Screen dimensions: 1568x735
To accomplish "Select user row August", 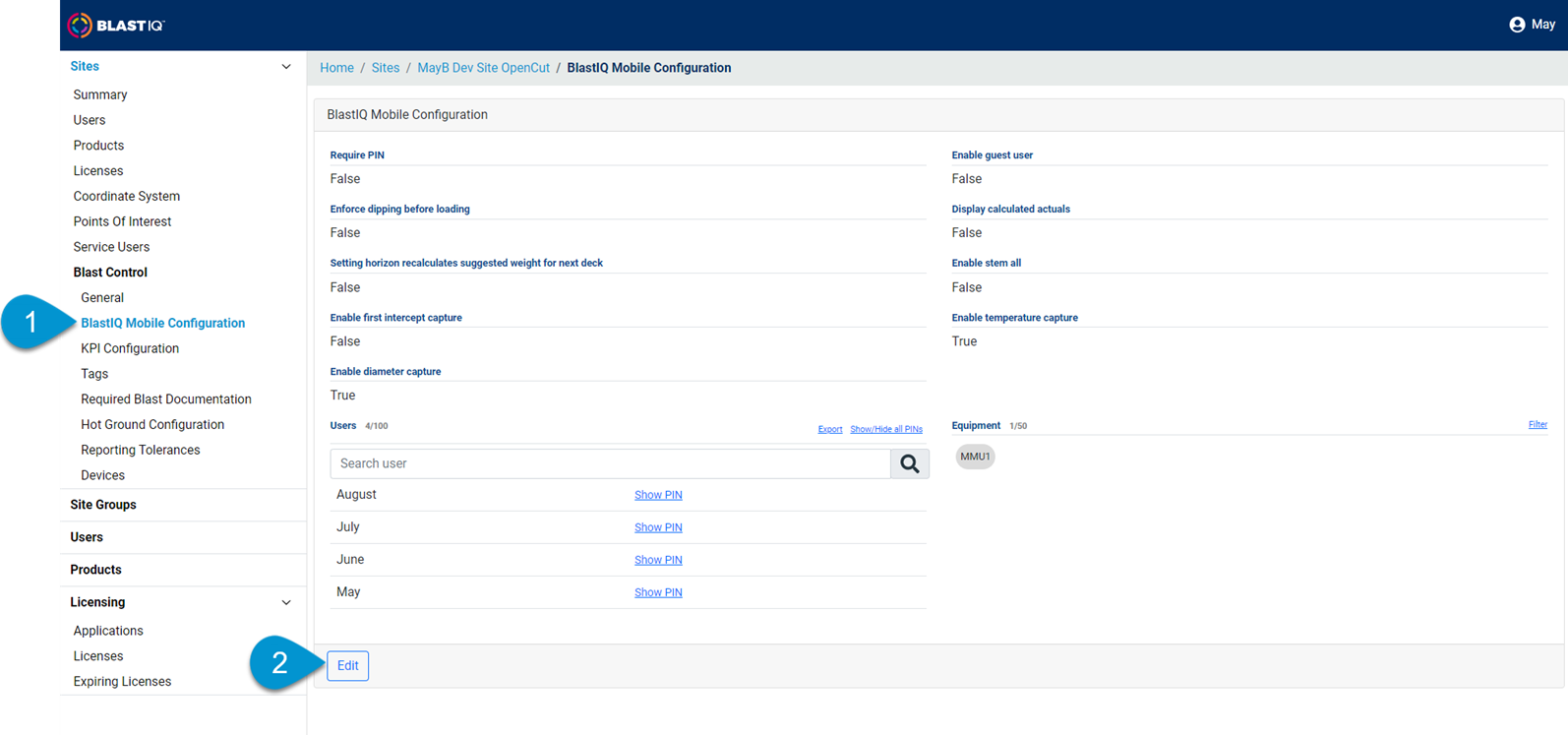I will pyautogui.click(x=629, y=495).
